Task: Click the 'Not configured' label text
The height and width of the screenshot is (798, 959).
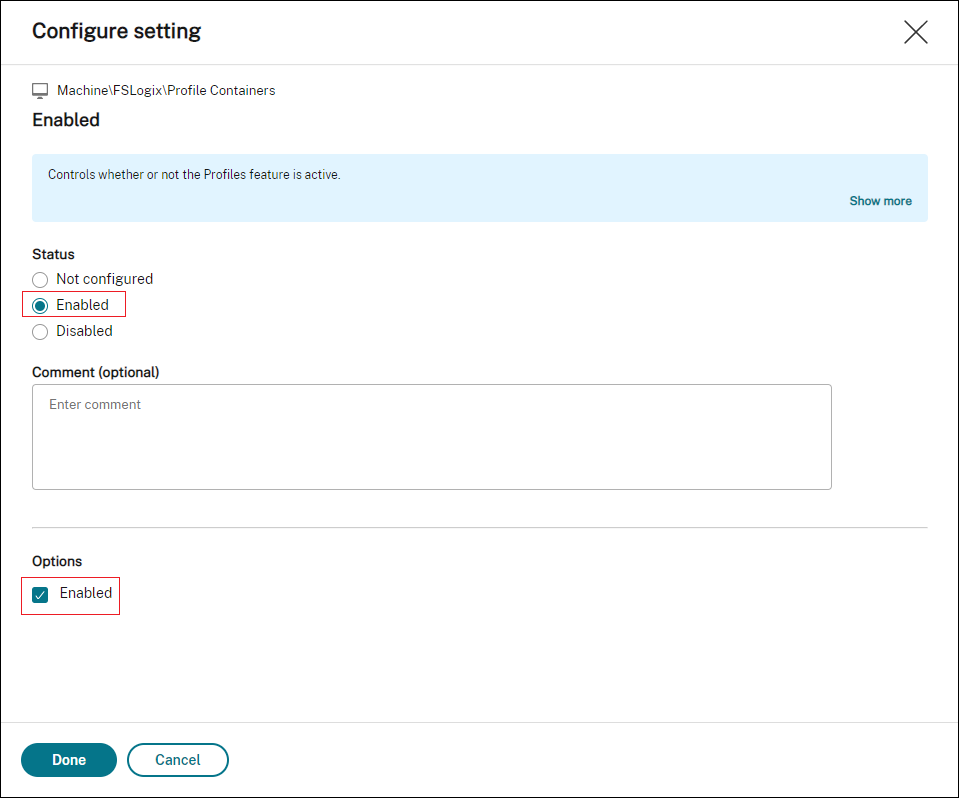Action: 104,279
